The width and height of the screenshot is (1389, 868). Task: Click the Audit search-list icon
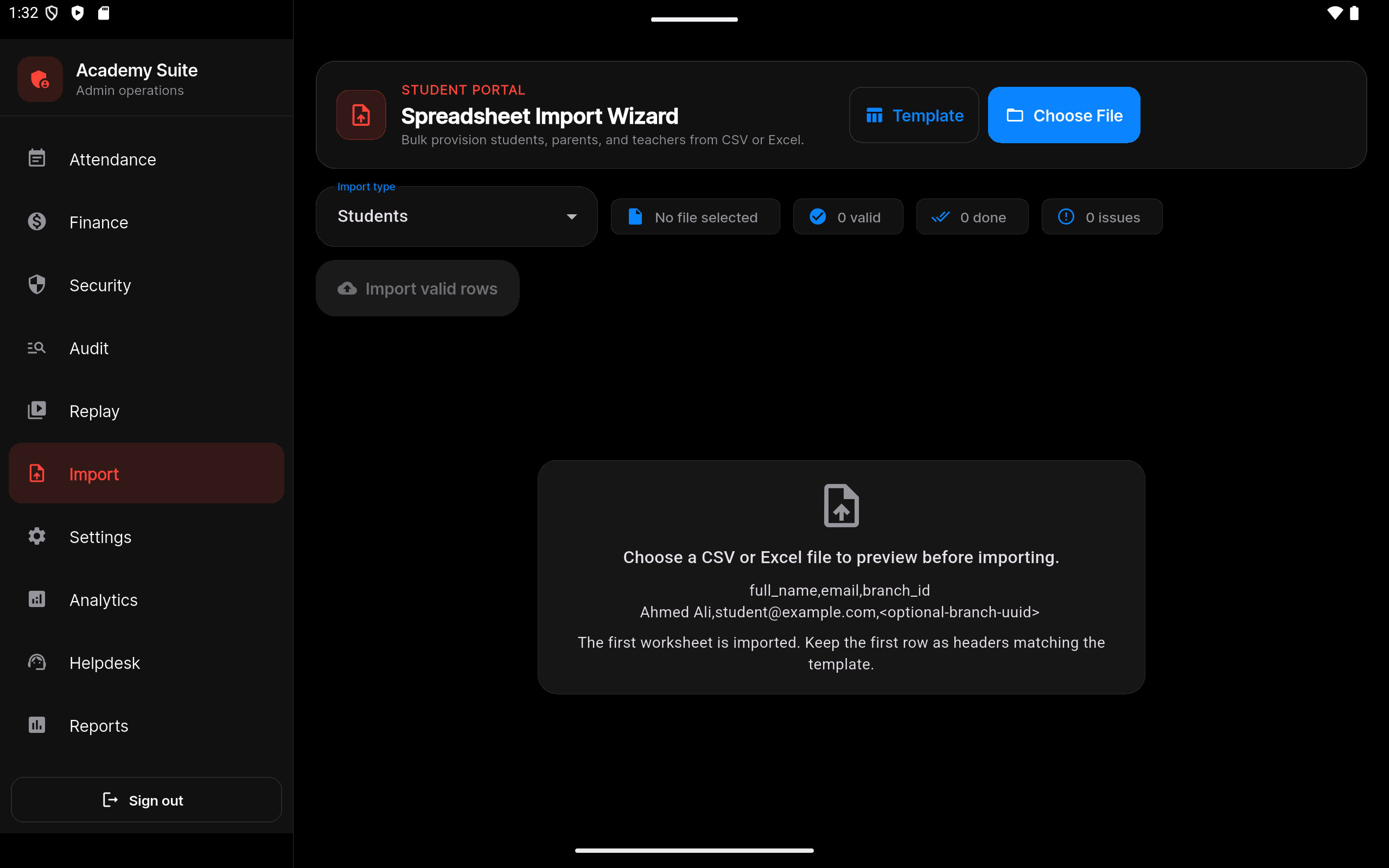37,347
